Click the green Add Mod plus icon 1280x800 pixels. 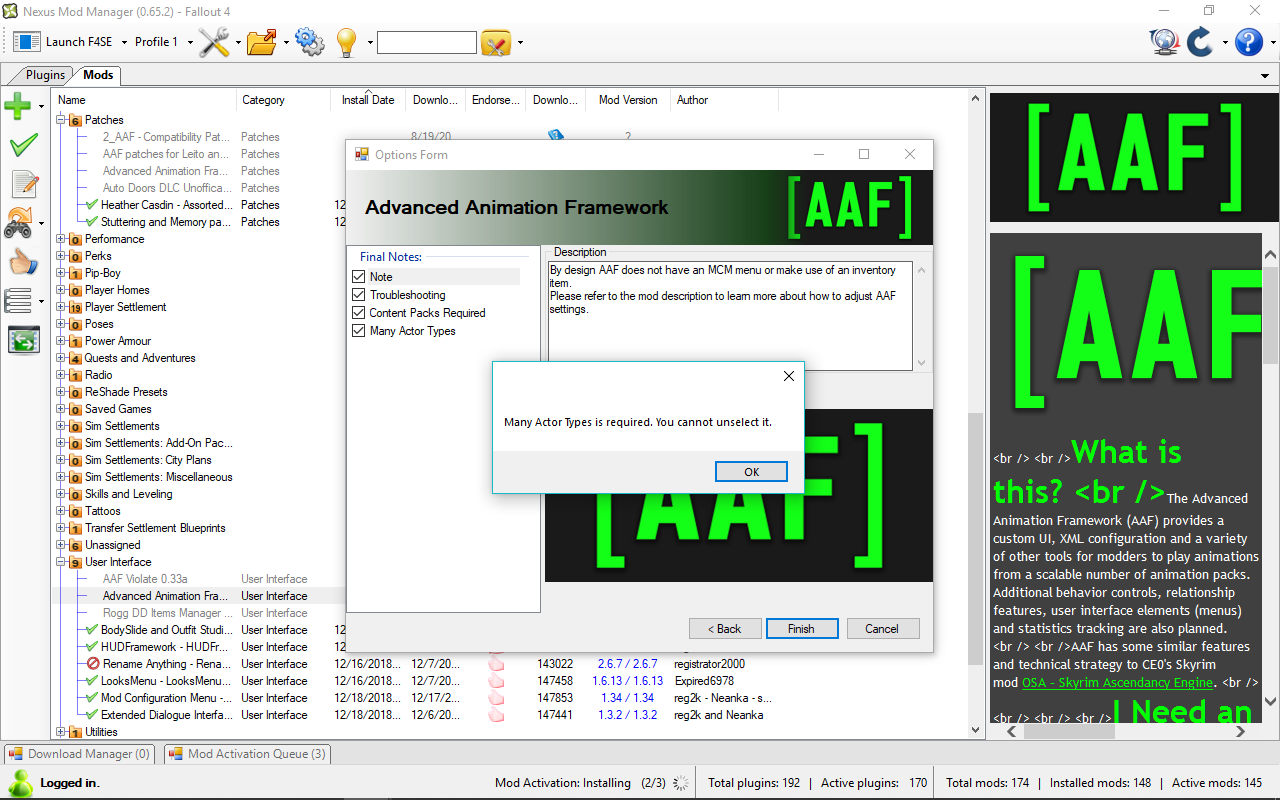(x=20, y=105)
